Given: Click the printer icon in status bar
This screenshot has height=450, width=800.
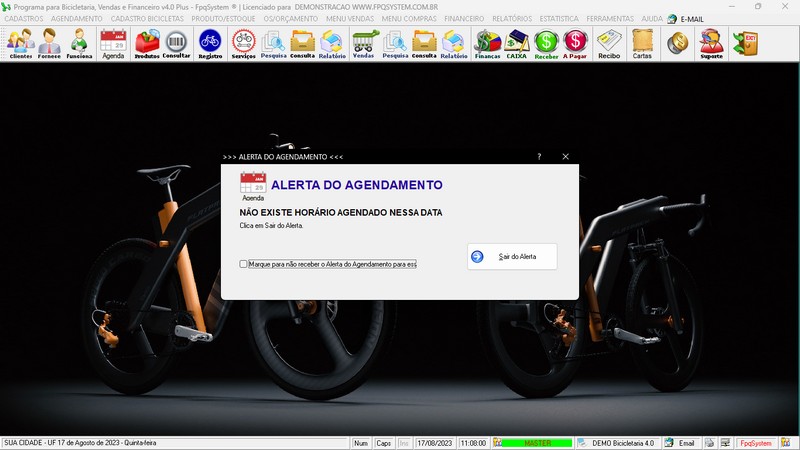Looking at the screenshot, I should pyautogui.click(x=709, y=443).
